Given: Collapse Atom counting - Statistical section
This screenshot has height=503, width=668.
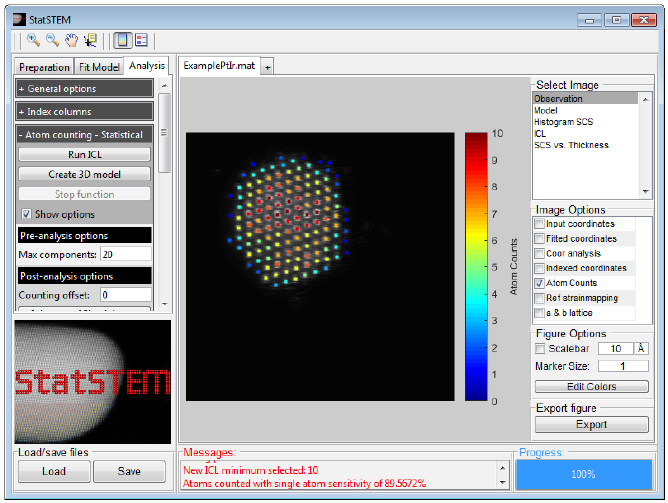Looking at the screenshot, I should click(x=84, y=135).
